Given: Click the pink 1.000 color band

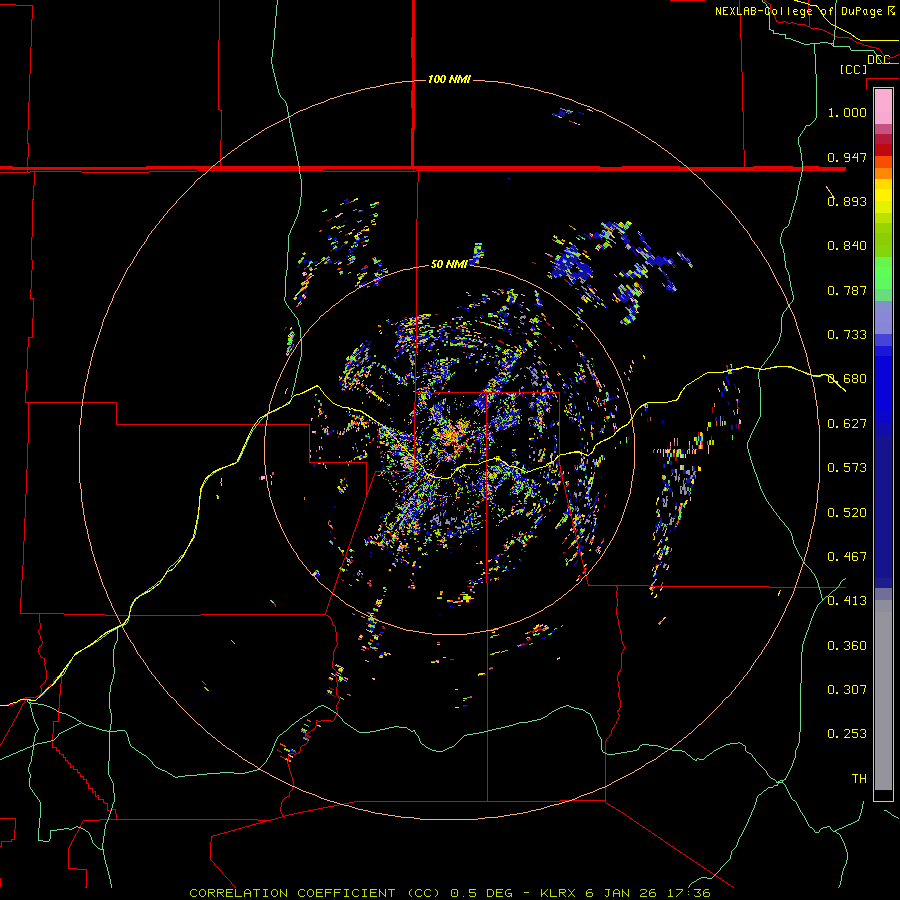Looking at the screenshot, I should point(883,107).
